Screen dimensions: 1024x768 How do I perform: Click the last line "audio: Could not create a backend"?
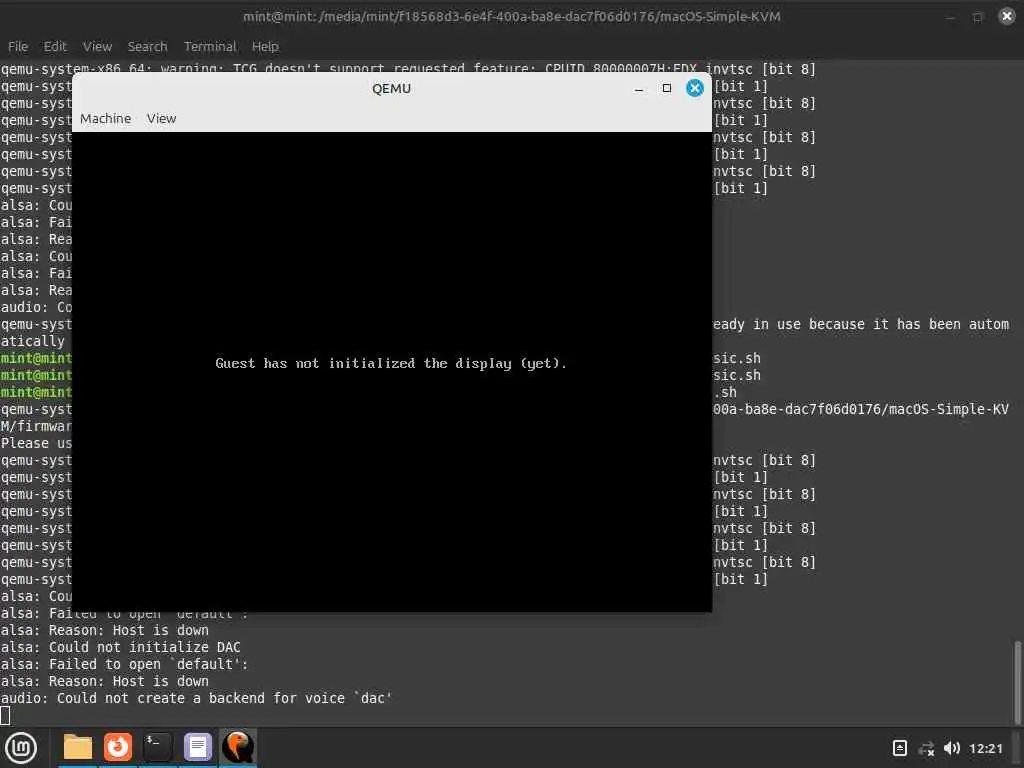click(196, 698)
